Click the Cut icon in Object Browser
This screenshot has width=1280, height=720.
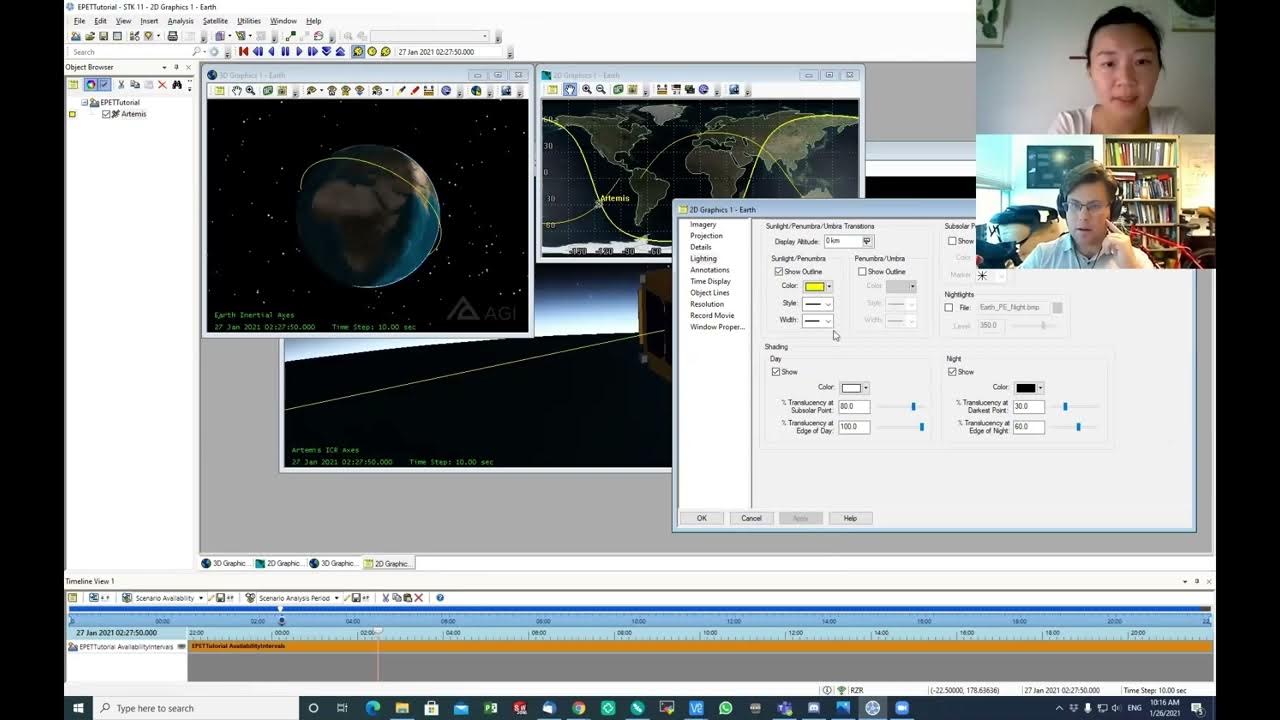[x=121, y=84]
